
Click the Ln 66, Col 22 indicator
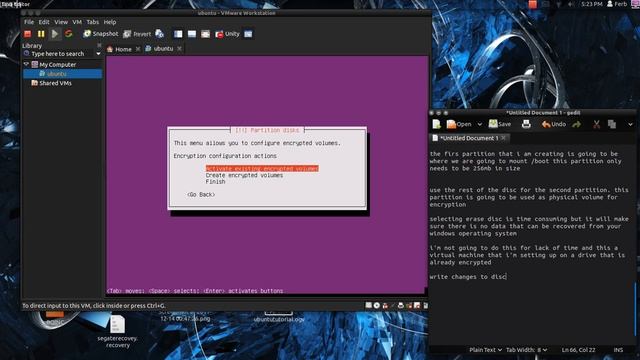578,350
